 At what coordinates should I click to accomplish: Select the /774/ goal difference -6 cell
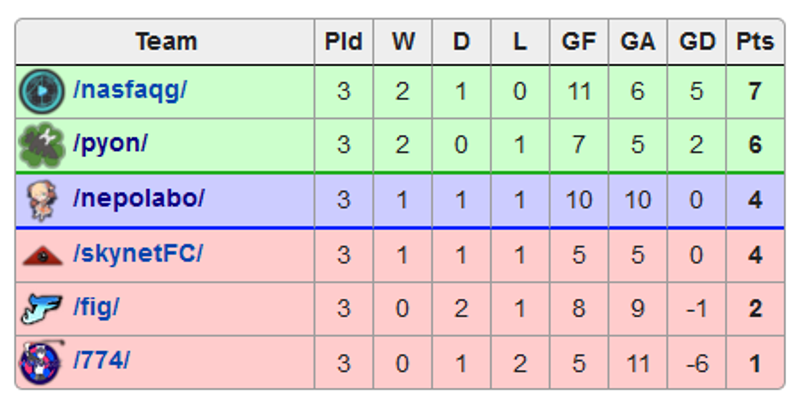(696, 363)
